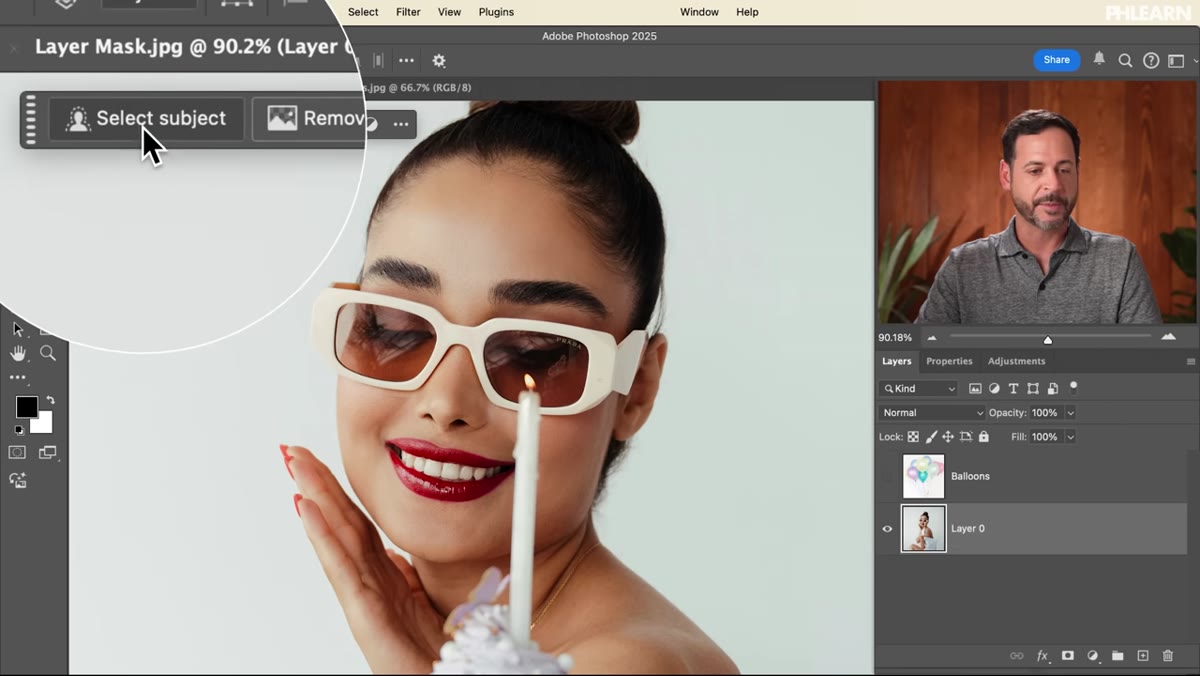1200x676 pixels.
Task: Click the Navigator 90.18% zoom field
Action: 895,338
